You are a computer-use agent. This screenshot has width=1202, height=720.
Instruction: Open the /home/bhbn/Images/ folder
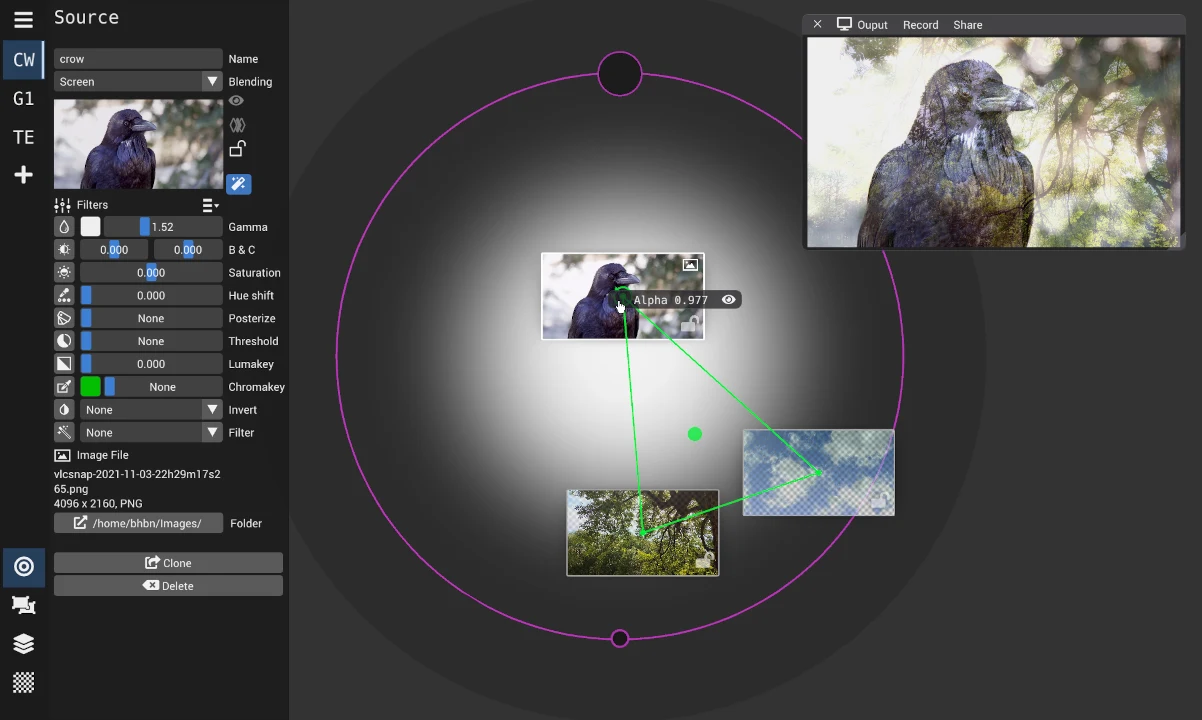pos(138,523)
